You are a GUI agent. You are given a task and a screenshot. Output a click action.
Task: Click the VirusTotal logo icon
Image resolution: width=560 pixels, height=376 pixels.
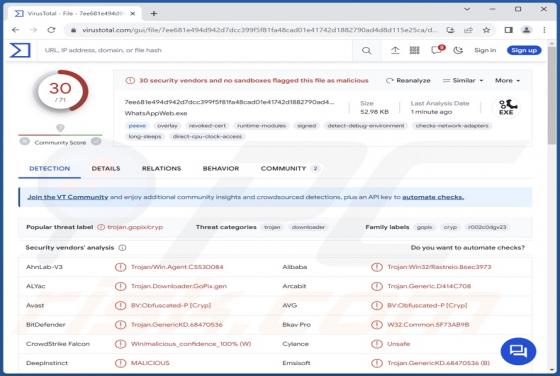click(x=20, y=50)
